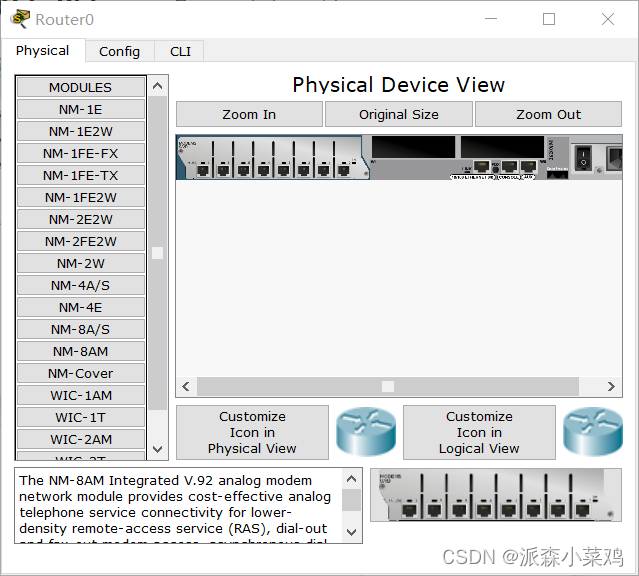Choose the NM-4A/S module
Viewport: 639px width, 576px height.
coord(81,285)
